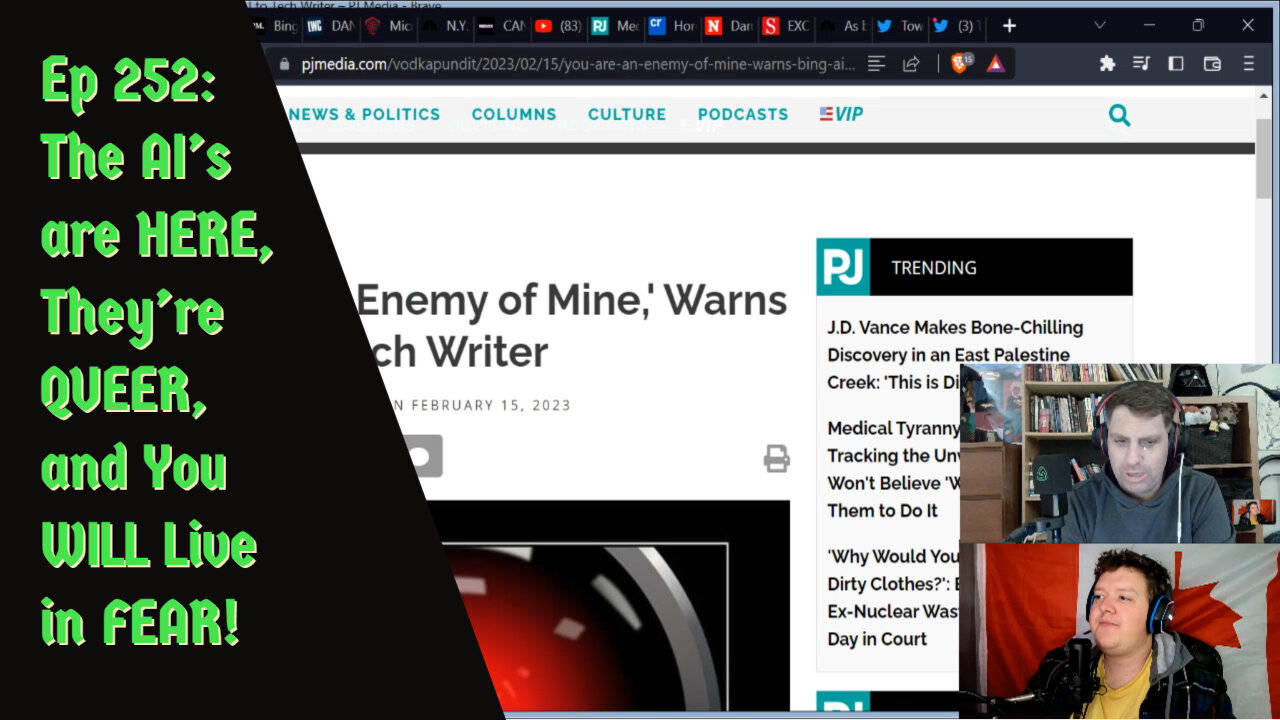Click the TRENDING header text

click(x=934, y=267)
